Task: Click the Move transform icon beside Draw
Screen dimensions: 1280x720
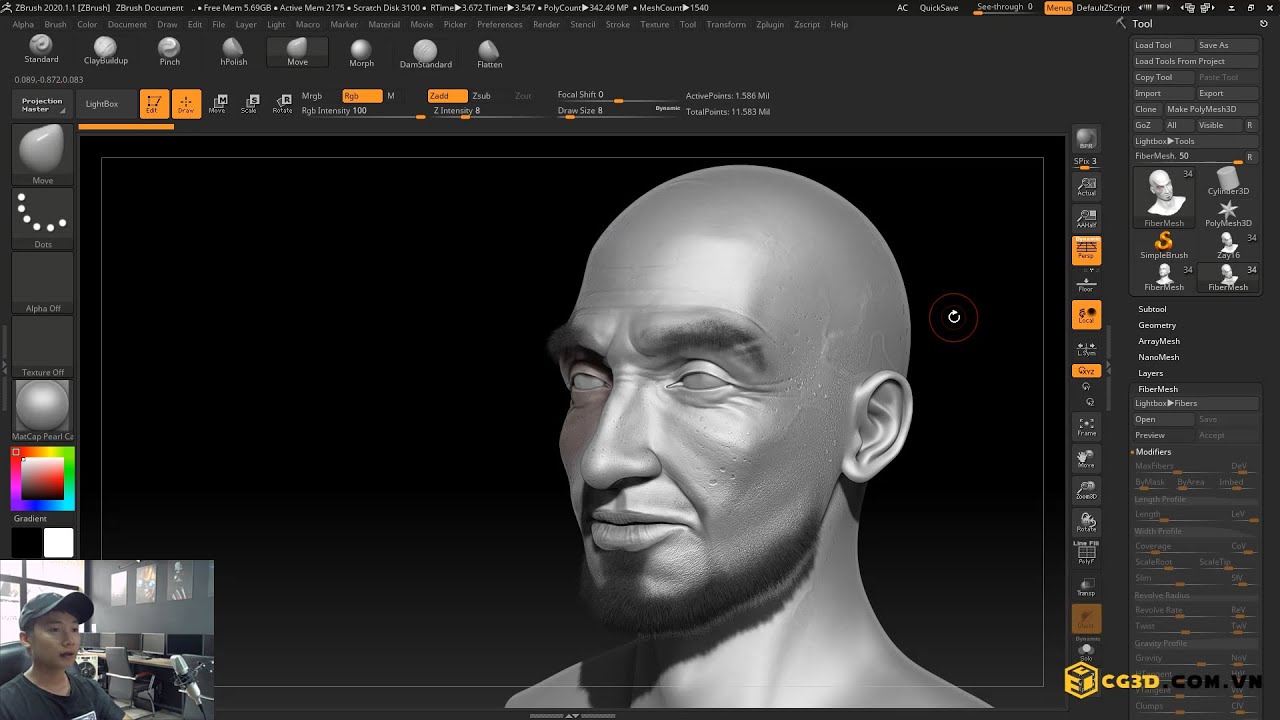Action: pos(217,103)
